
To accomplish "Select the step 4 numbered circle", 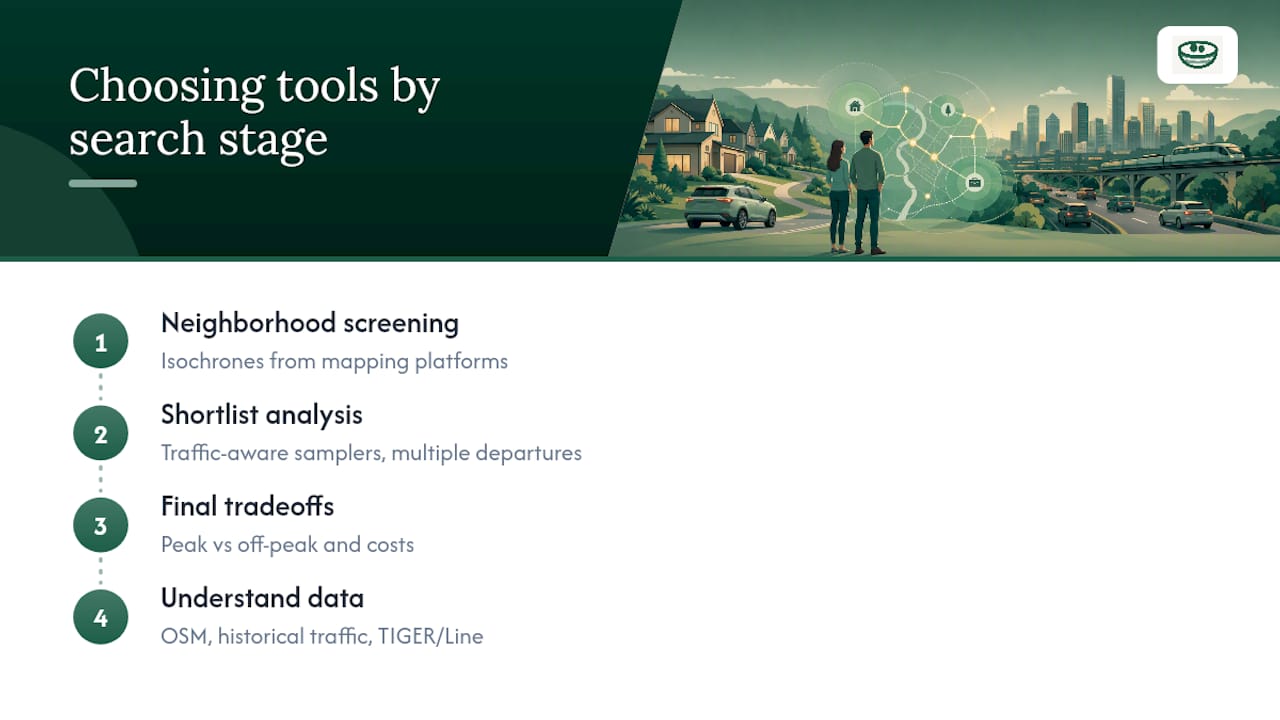I will tap(101, 618).
